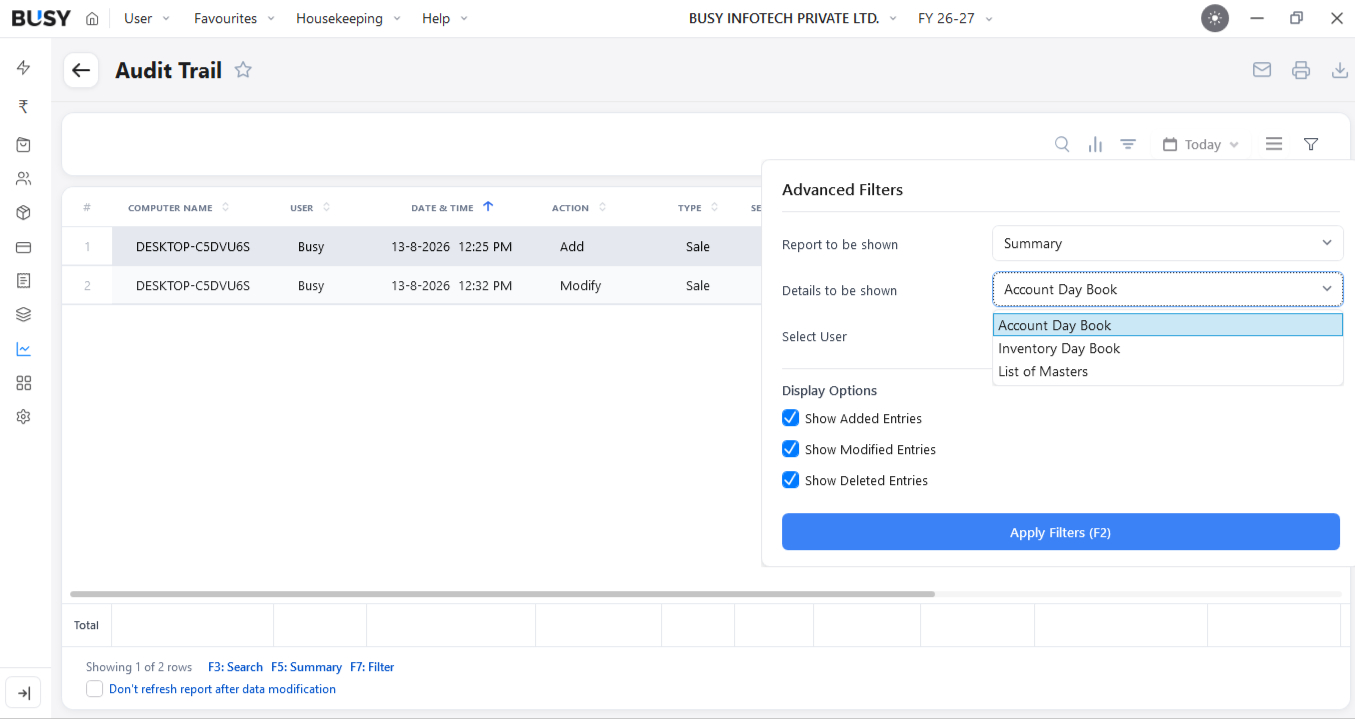Uncheck Show Deleted Entries
This screenshot has width=1355, height=719.
click(x=790, y=480)
